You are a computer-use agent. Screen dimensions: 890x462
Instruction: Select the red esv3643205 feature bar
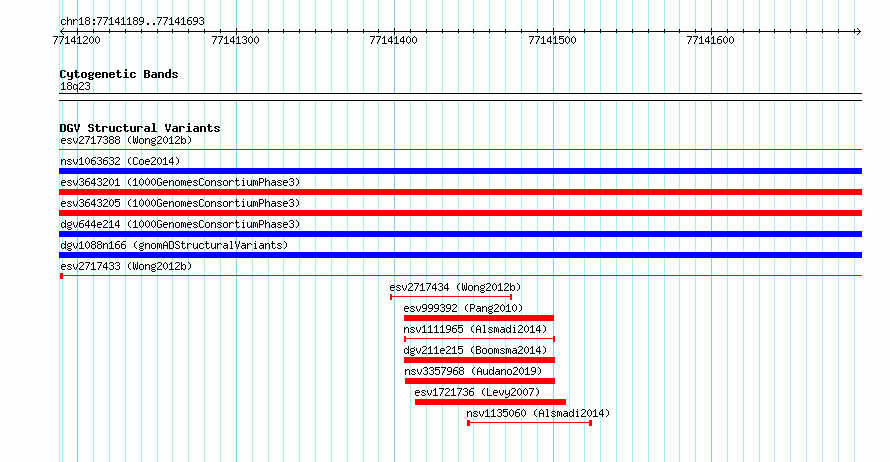(x=460, y=213)
